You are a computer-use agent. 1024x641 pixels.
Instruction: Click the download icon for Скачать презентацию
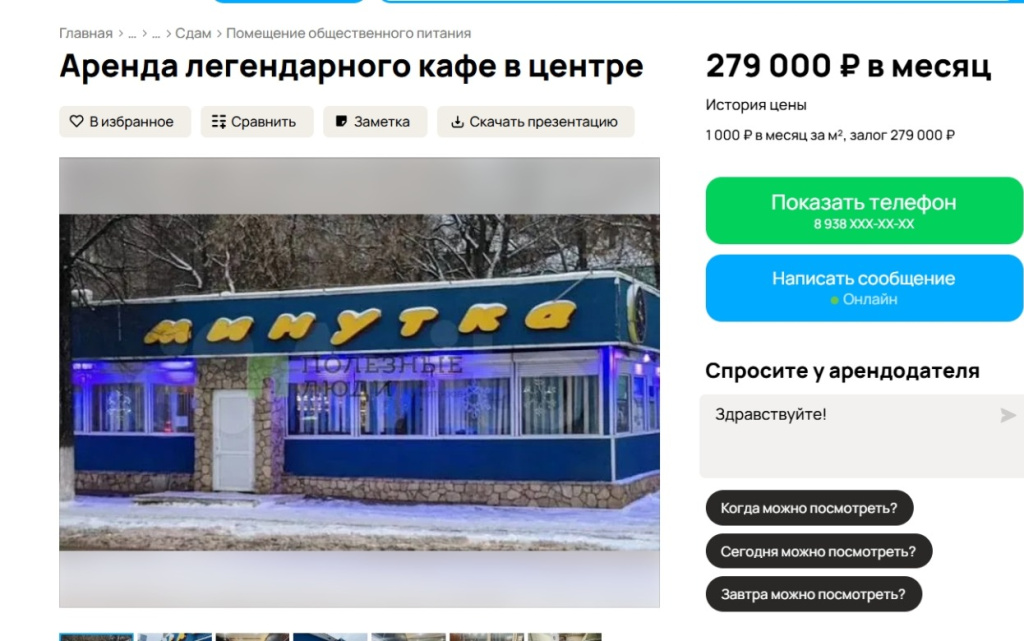[457, 121]
